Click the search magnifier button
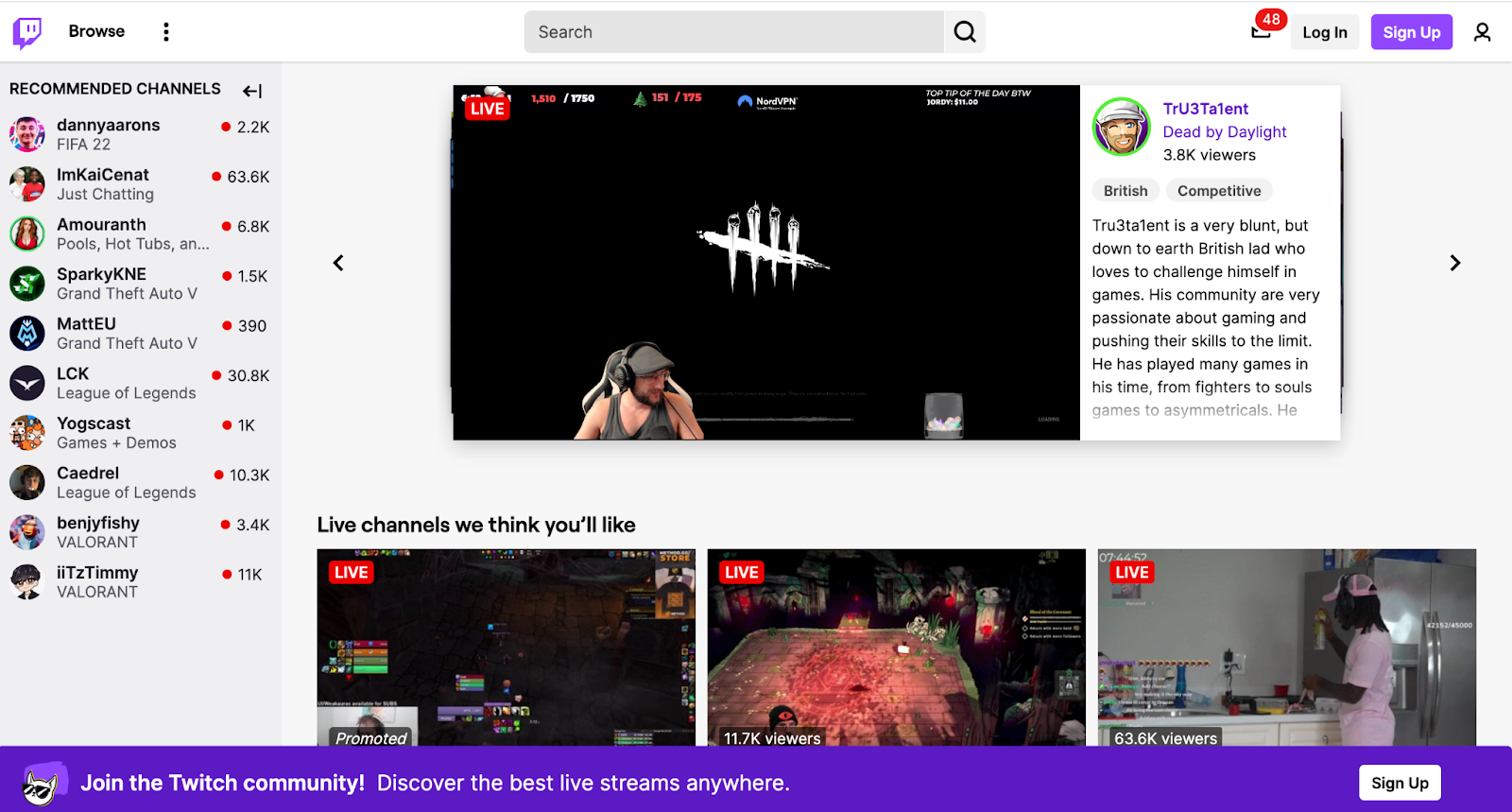 (x=965, y=32)
